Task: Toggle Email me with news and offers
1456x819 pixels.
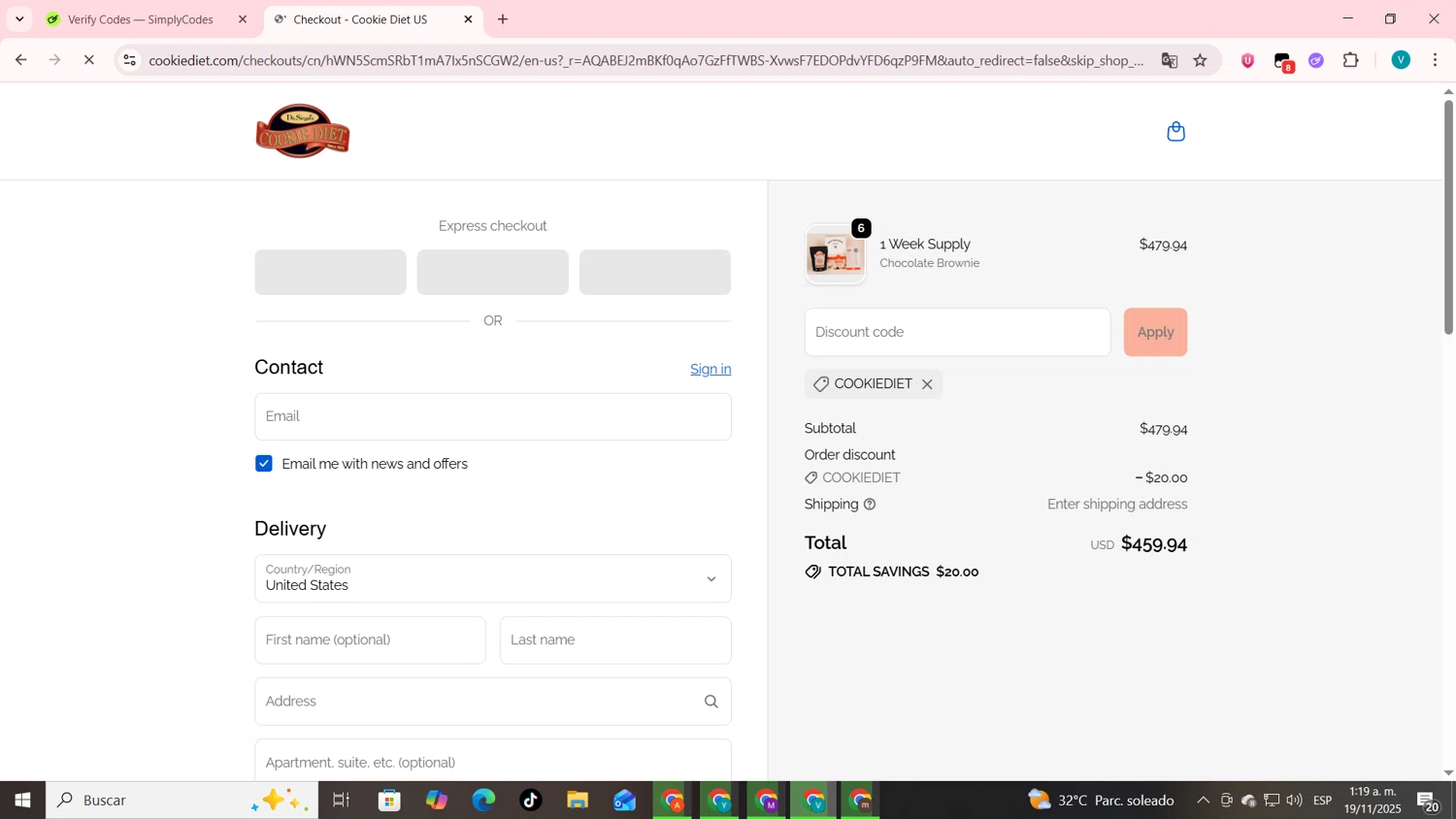Action: (264, 464)
